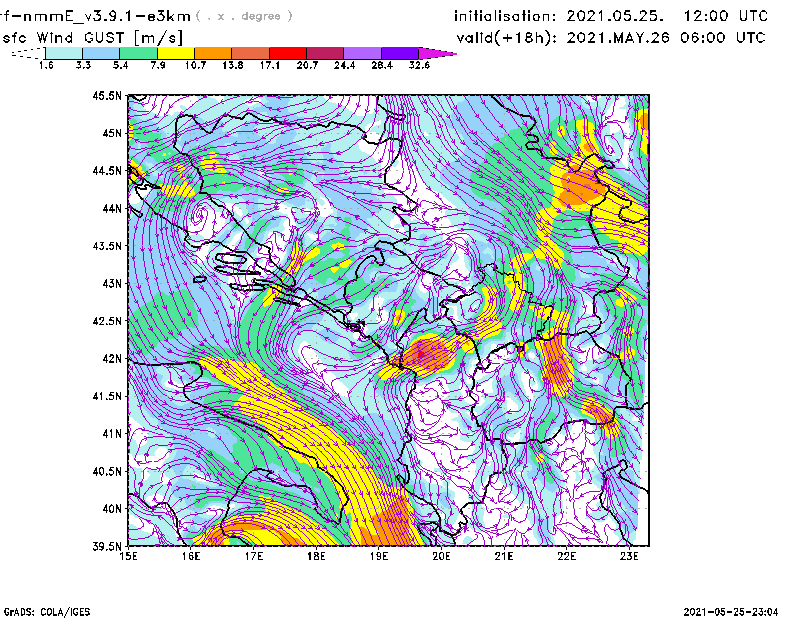Screen dimensions: 800x618
Task: Click the yellow 7.9–10.7 legend swatch
Action: (x=176, y=53)
